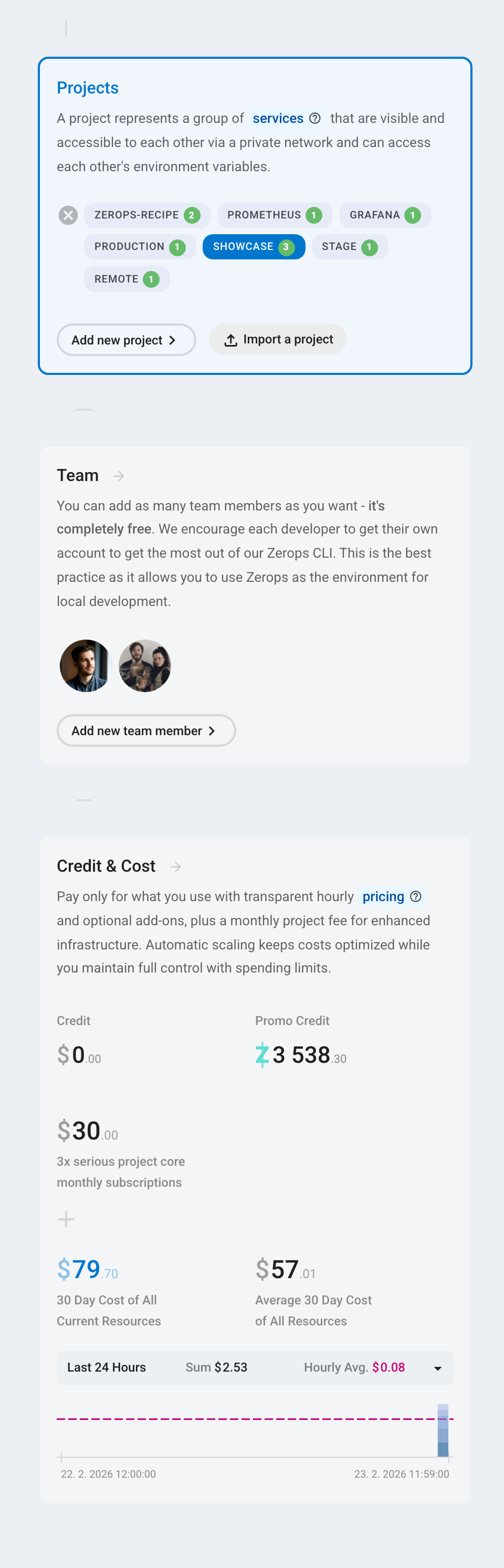Expand Add new project chevron
504x1568 pixels.
coord(172,340)
